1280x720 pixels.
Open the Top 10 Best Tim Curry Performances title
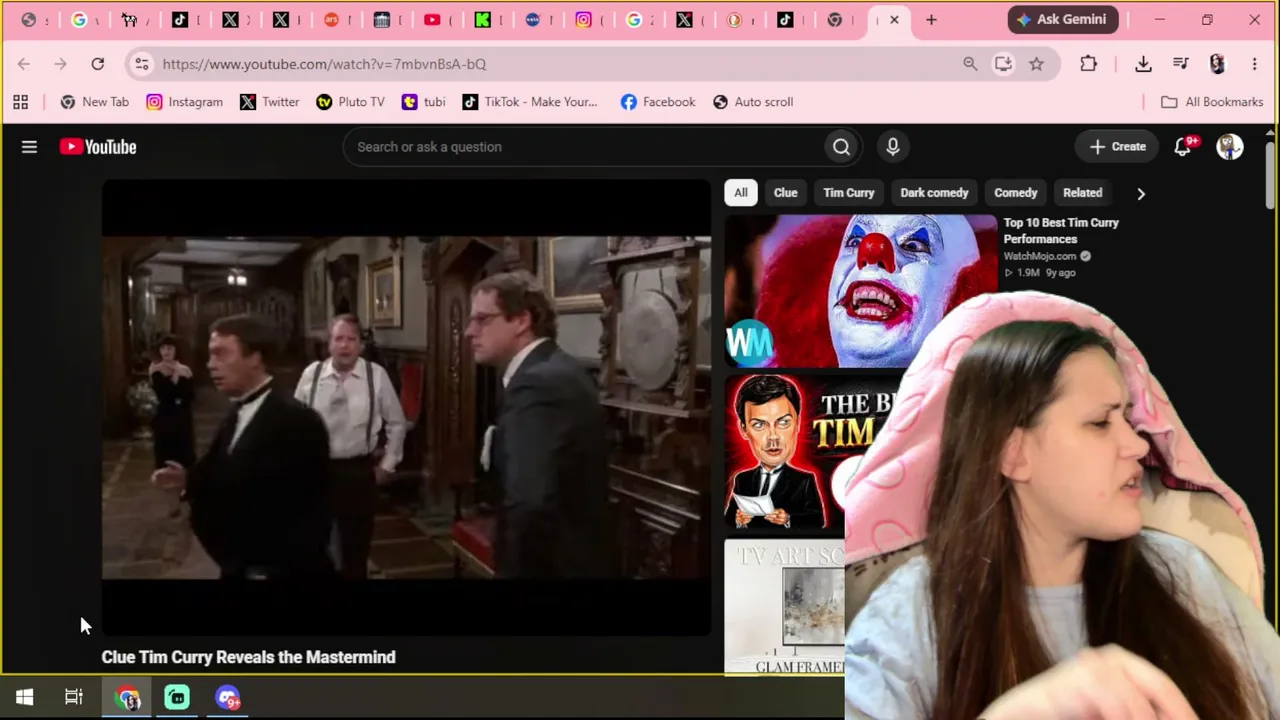[x=1061, y=231]
